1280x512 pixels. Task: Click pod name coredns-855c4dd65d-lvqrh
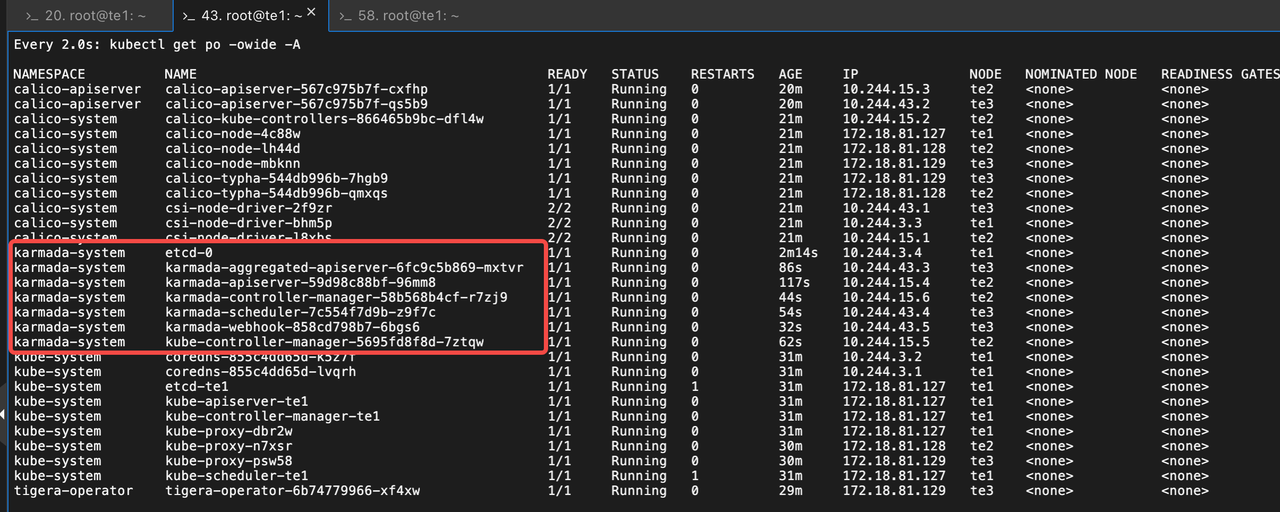click(x=260, y=372)
